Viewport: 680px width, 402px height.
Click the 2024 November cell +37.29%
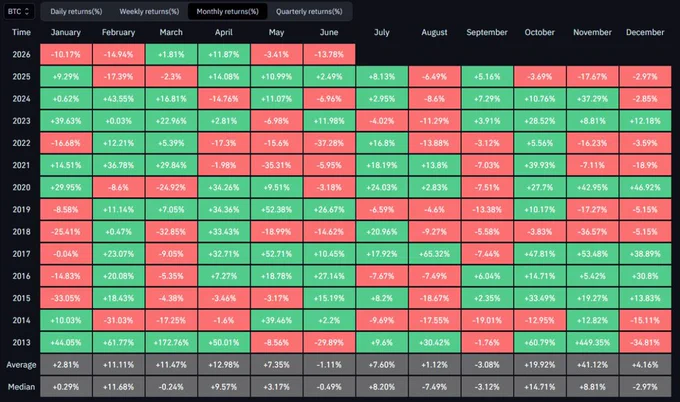point(592,98)
